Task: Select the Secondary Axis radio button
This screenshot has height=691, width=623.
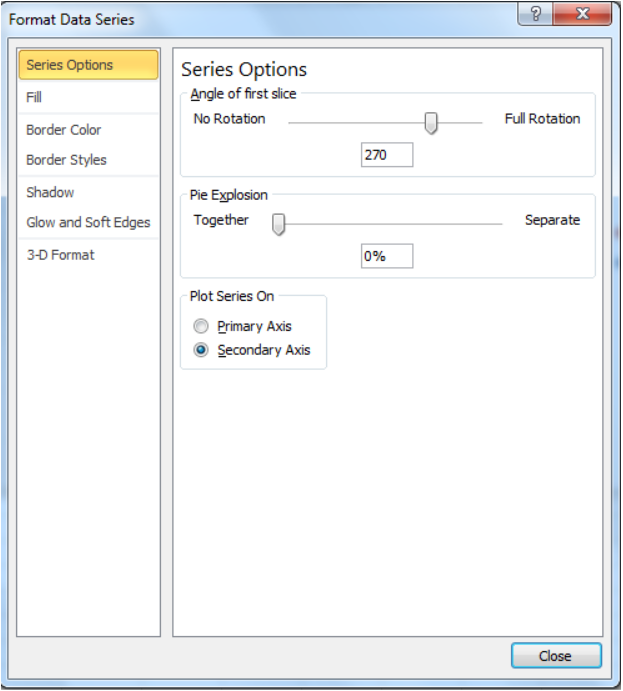Action: [201, 350]
